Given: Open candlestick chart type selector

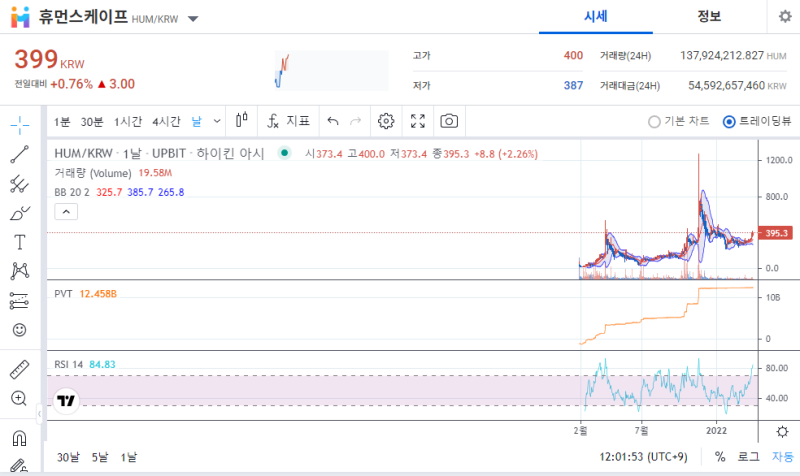Looking at the screenshot, I should coord(242,121).
